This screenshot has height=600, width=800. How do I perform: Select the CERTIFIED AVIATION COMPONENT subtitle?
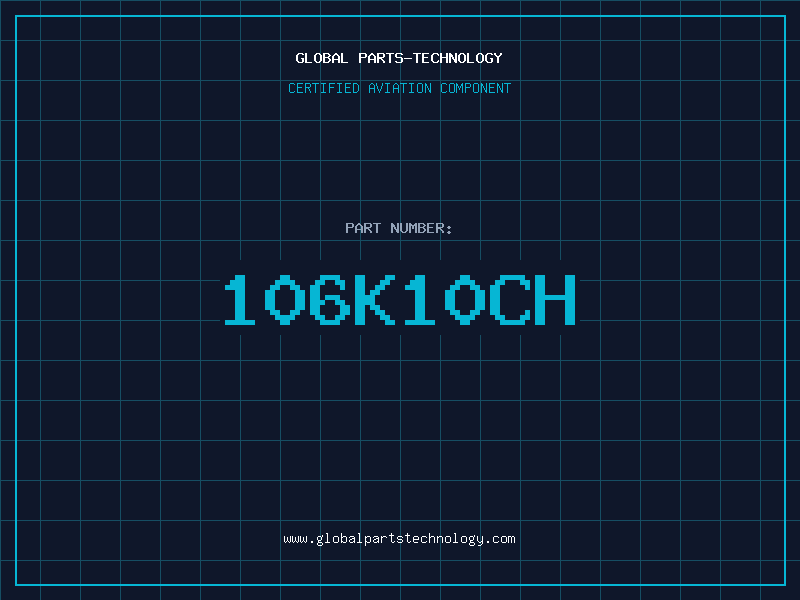[x=399, y=89]
